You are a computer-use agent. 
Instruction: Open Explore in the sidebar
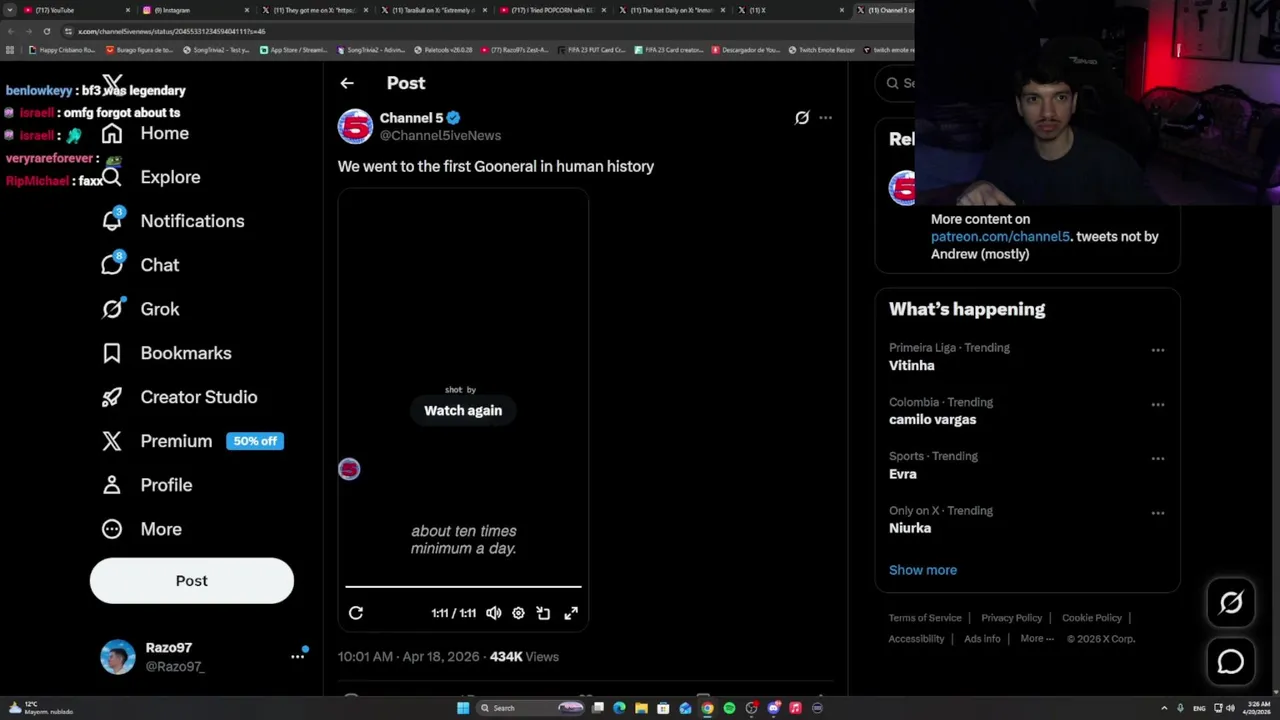(151, 177)
